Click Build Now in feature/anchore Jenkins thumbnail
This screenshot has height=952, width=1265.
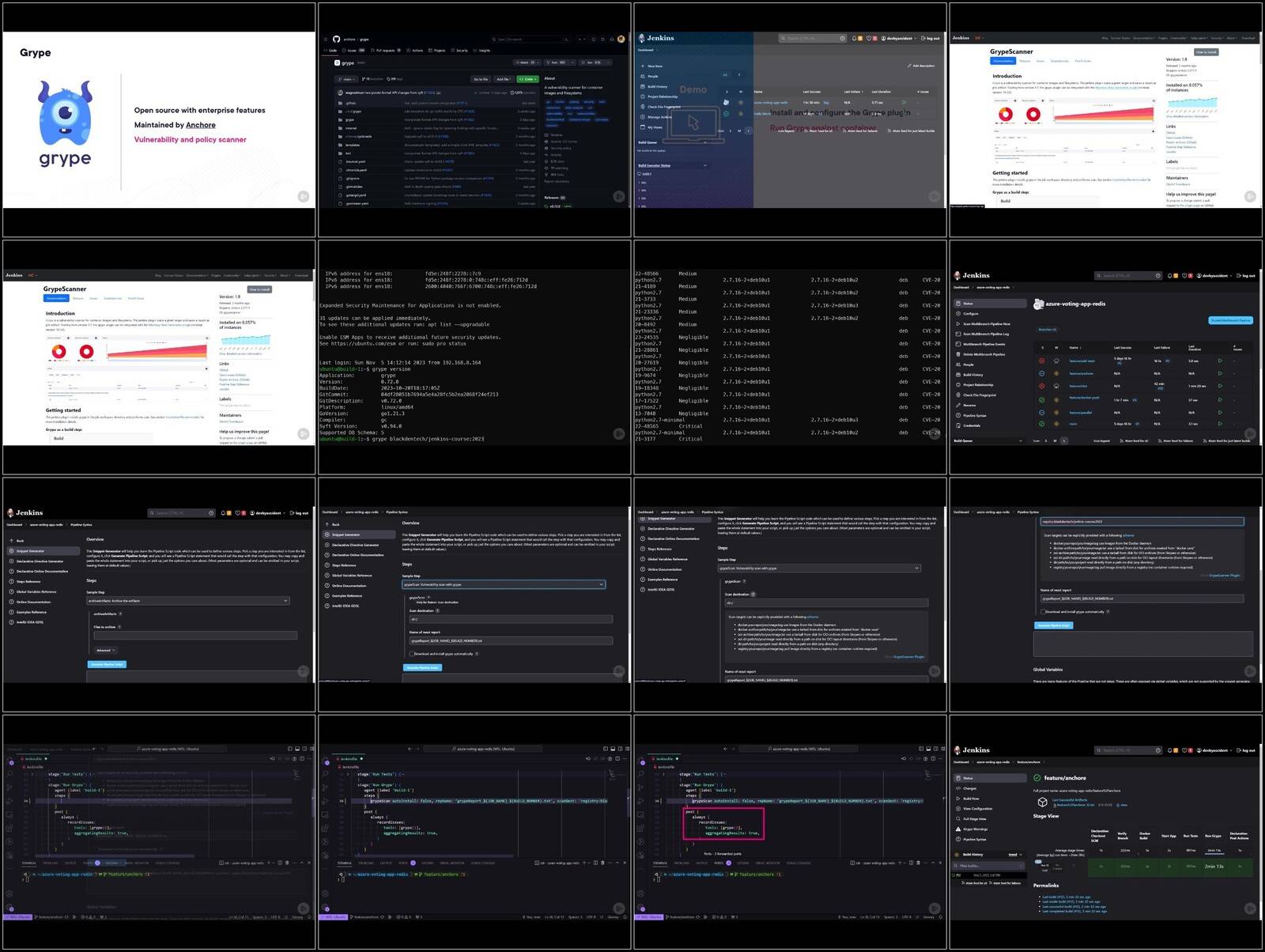968,799
